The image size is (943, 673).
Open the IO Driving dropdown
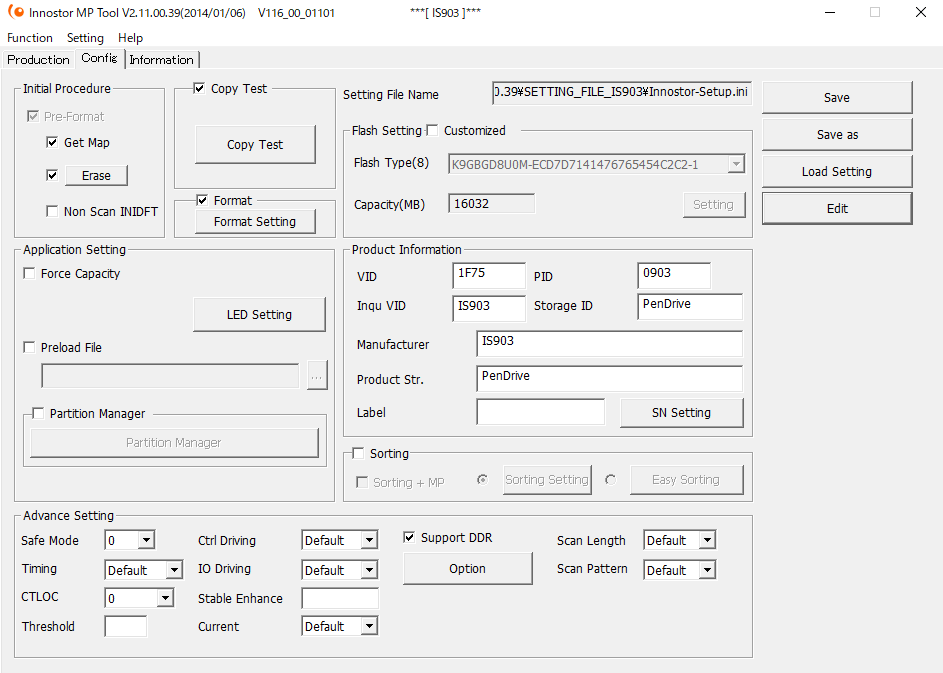click(370, 570)
